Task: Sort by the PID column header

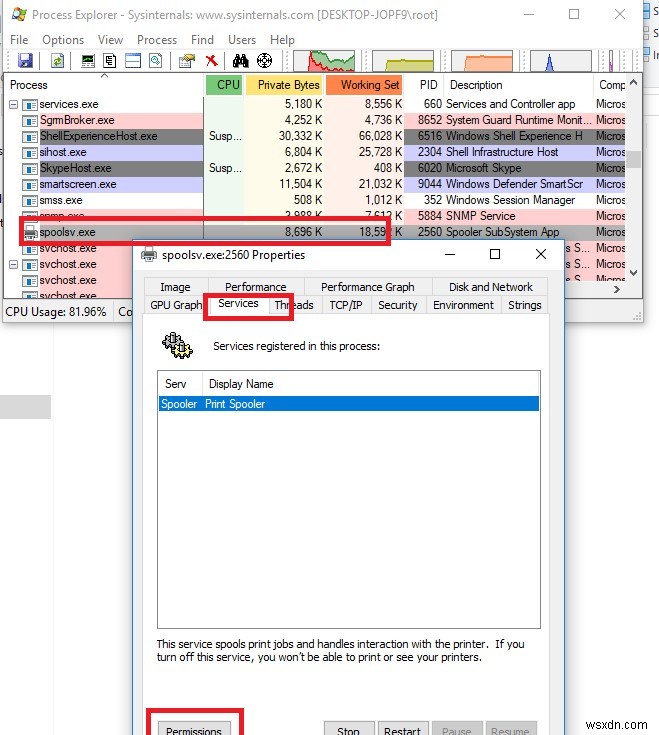Action: pos(425,85)
